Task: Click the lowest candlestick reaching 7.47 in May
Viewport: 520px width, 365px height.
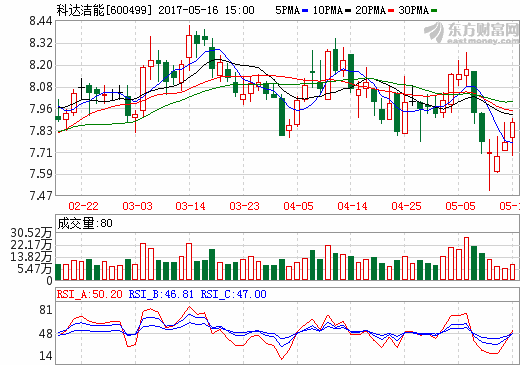Action: (489, 165)
